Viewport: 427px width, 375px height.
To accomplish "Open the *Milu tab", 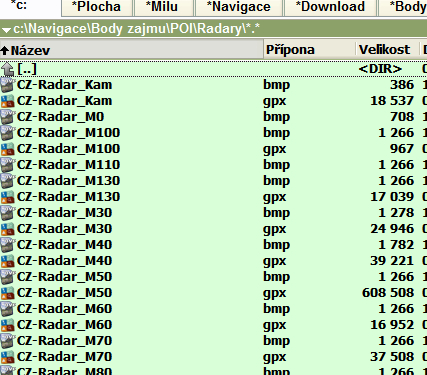I will (x=163, y=7).
